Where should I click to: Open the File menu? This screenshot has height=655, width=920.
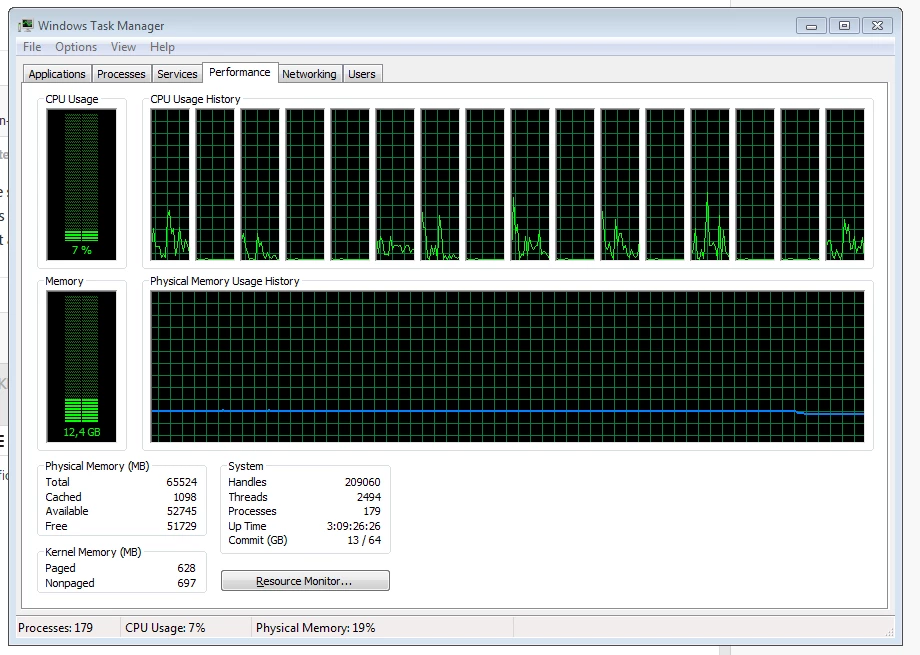coord(32,47)
